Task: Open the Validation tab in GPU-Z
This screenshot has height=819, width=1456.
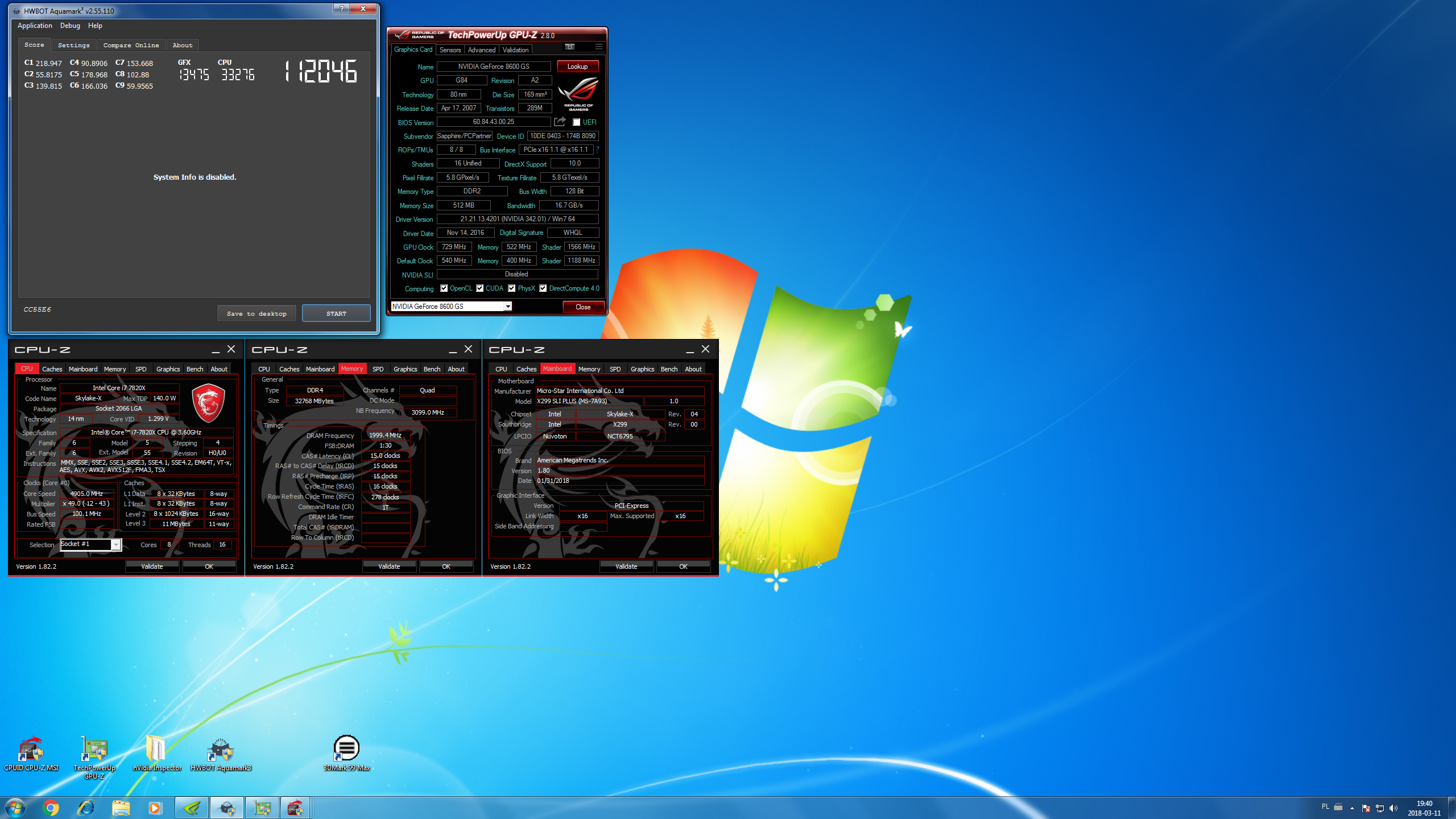Action: (515, 50)
